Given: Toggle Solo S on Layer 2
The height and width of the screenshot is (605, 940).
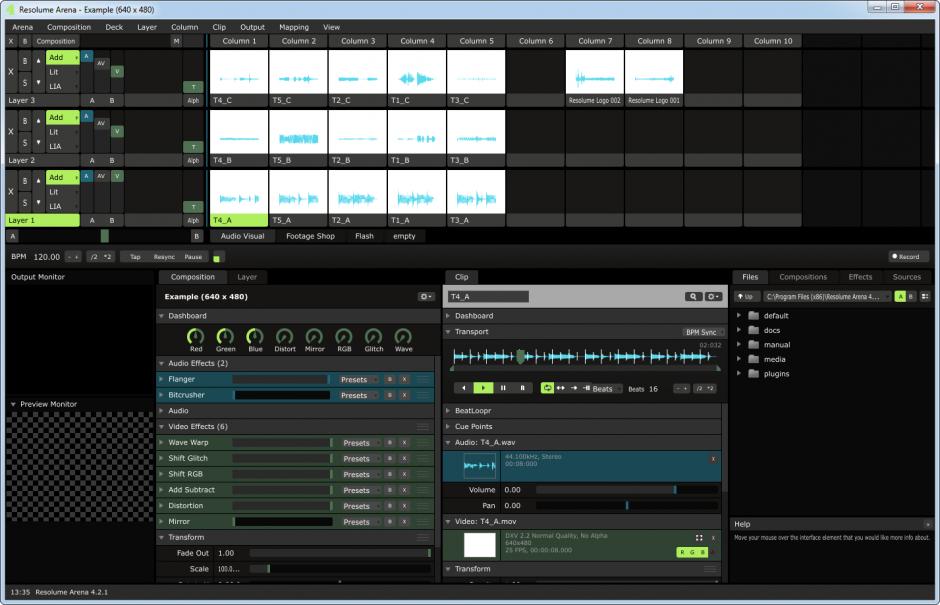Looking at the screenshot, I should (25, 142).
